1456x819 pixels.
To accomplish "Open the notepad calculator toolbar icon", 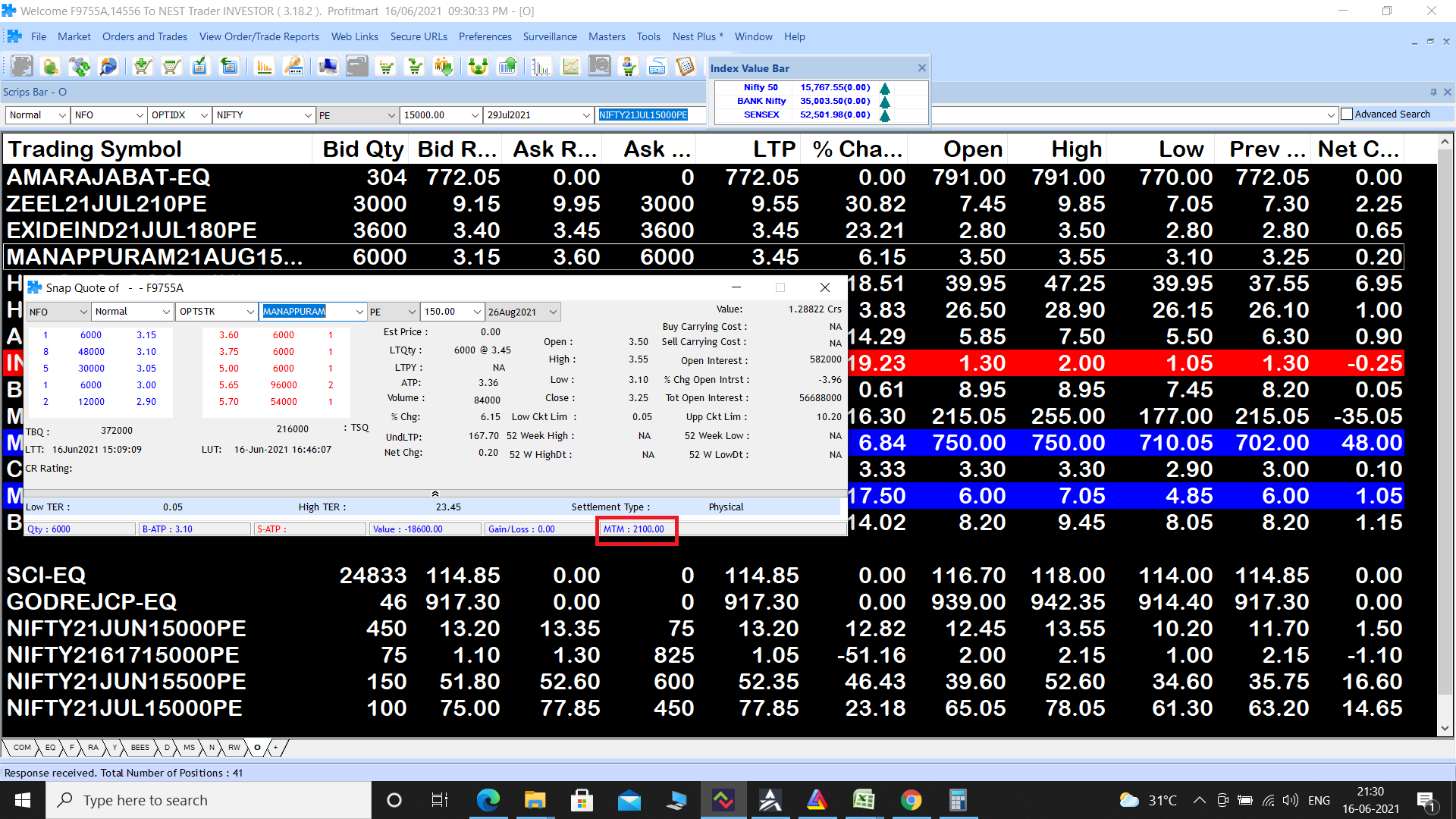I will [x=686, y=67].
